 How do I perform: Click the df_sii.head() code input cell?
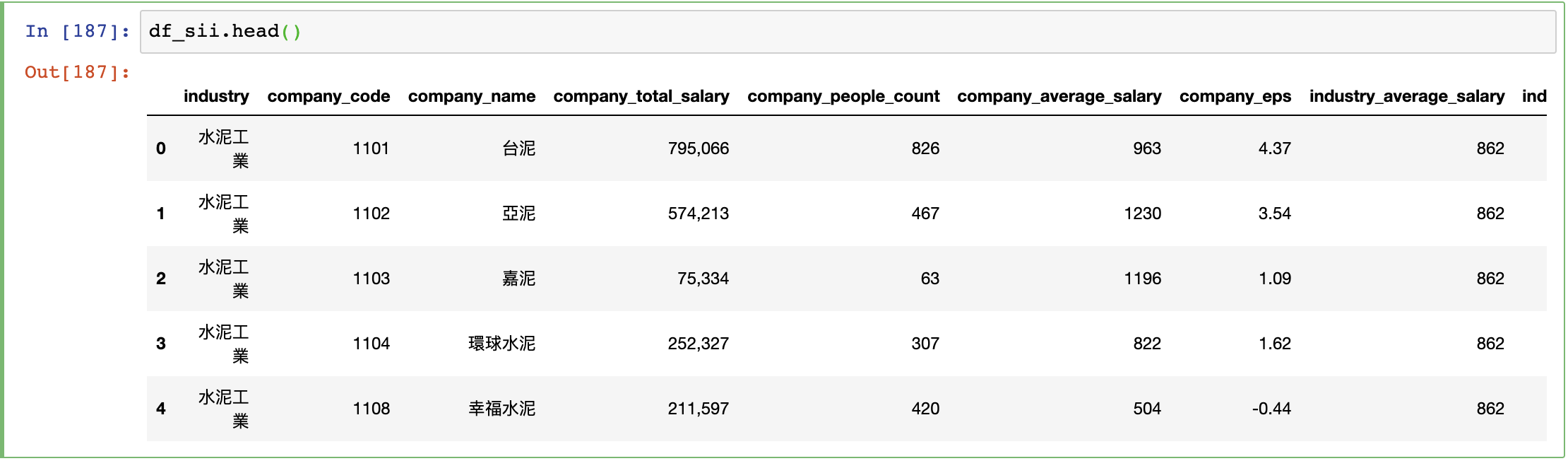click(x=848, y=32)
